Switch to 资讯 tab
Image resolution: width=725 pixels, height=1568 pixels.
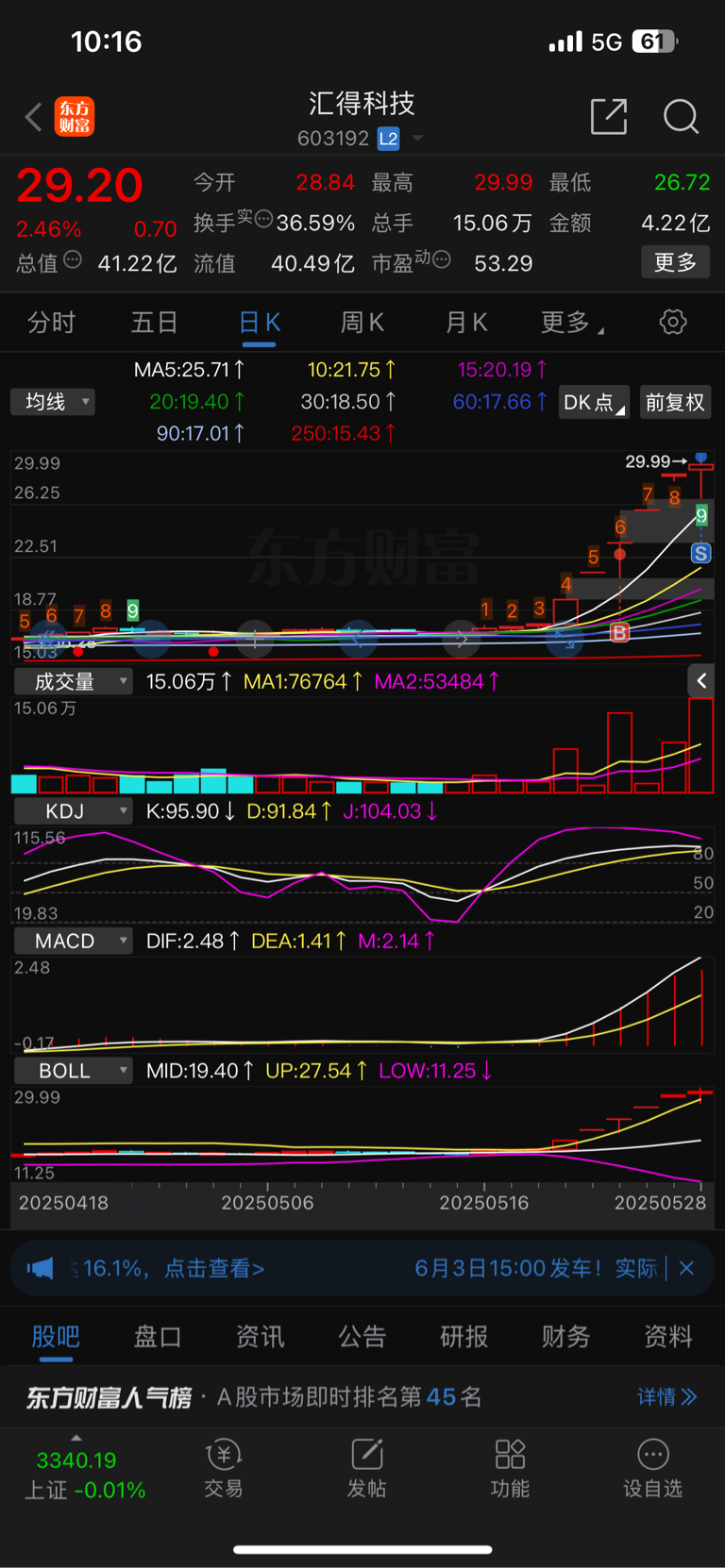point(261,1337)
